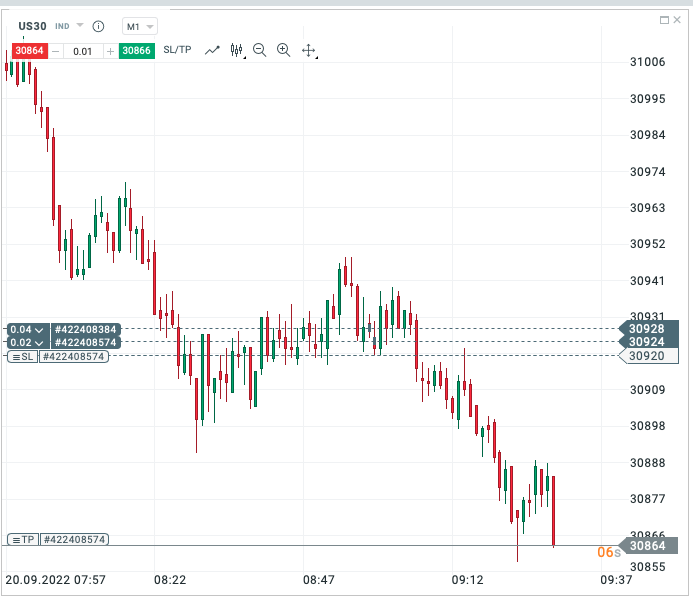Click the 30920 stop loss price tag
Viewport: 693px width, 600px height.
tap(648, 356)
